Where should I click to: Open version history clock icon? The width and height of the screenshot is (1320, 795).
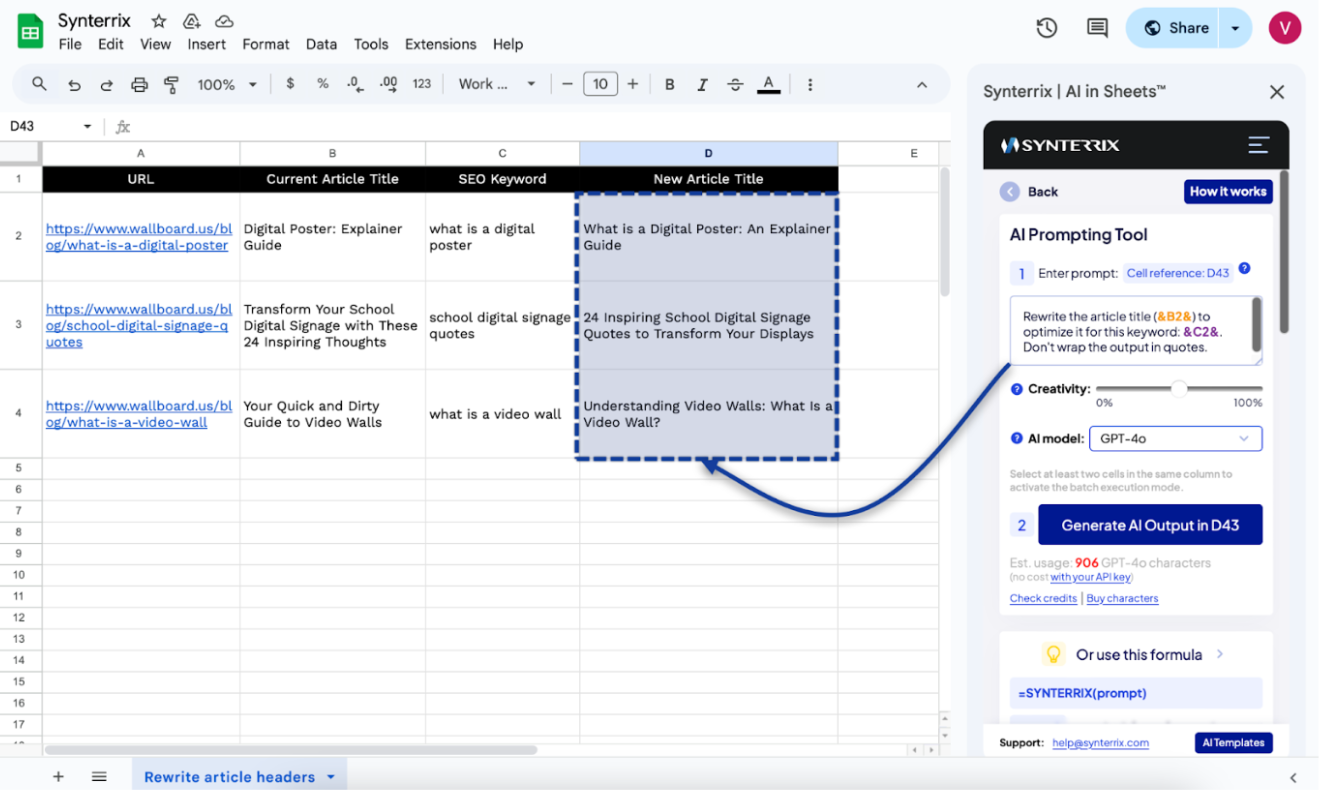(x=1047, y=28)
